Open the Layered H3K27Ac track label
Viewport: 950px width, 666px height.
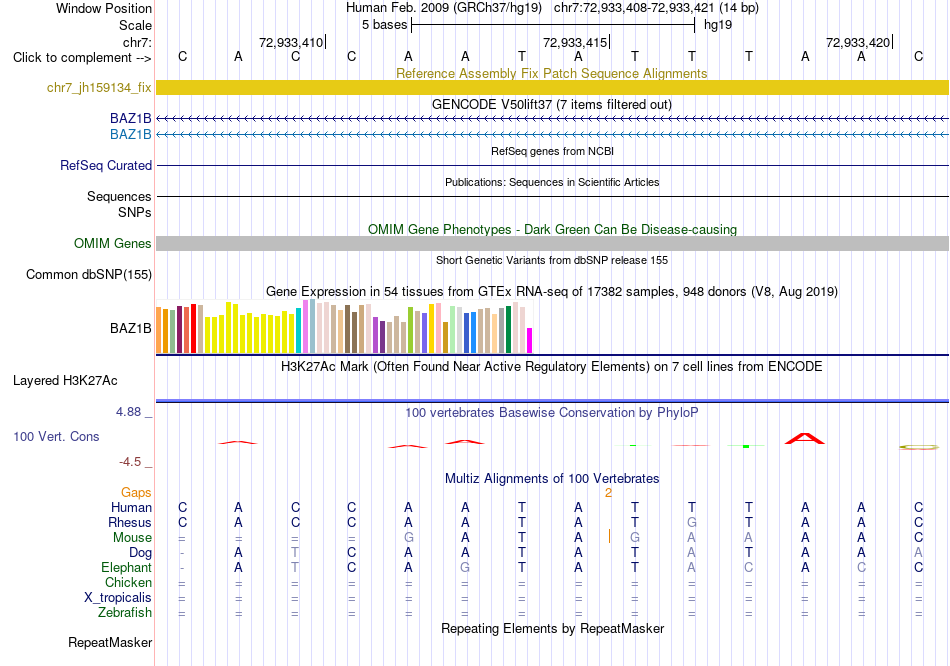tap(65, 381)
